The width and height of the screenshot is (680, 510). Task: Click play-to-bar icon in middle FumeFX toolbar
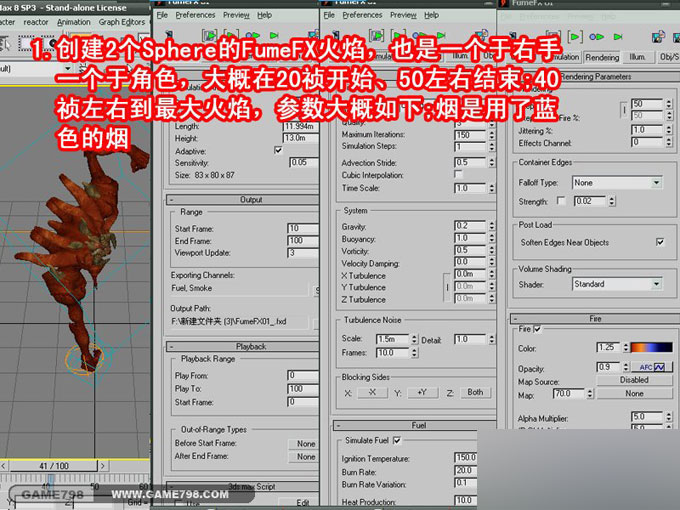tap(441, 36)
